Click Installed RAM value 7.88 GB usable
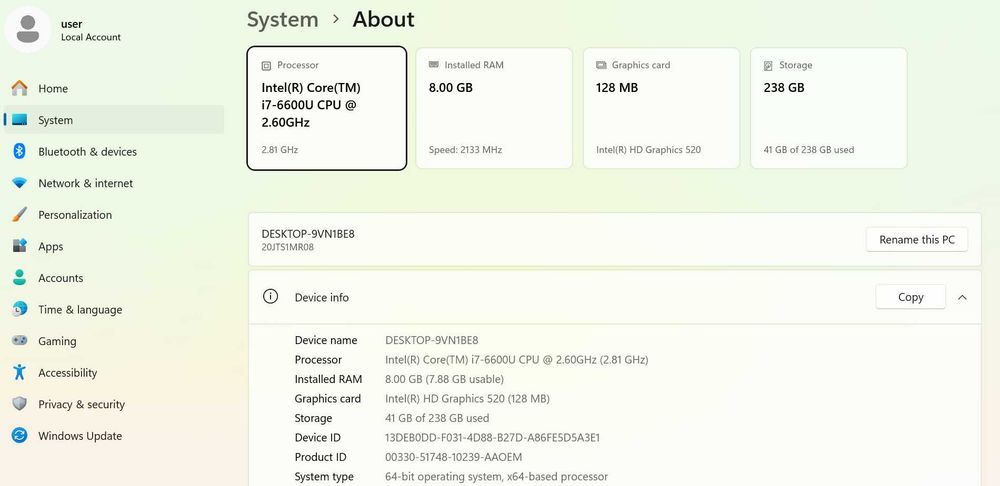This screenshot has height=486, width=1000. (445, 379)
